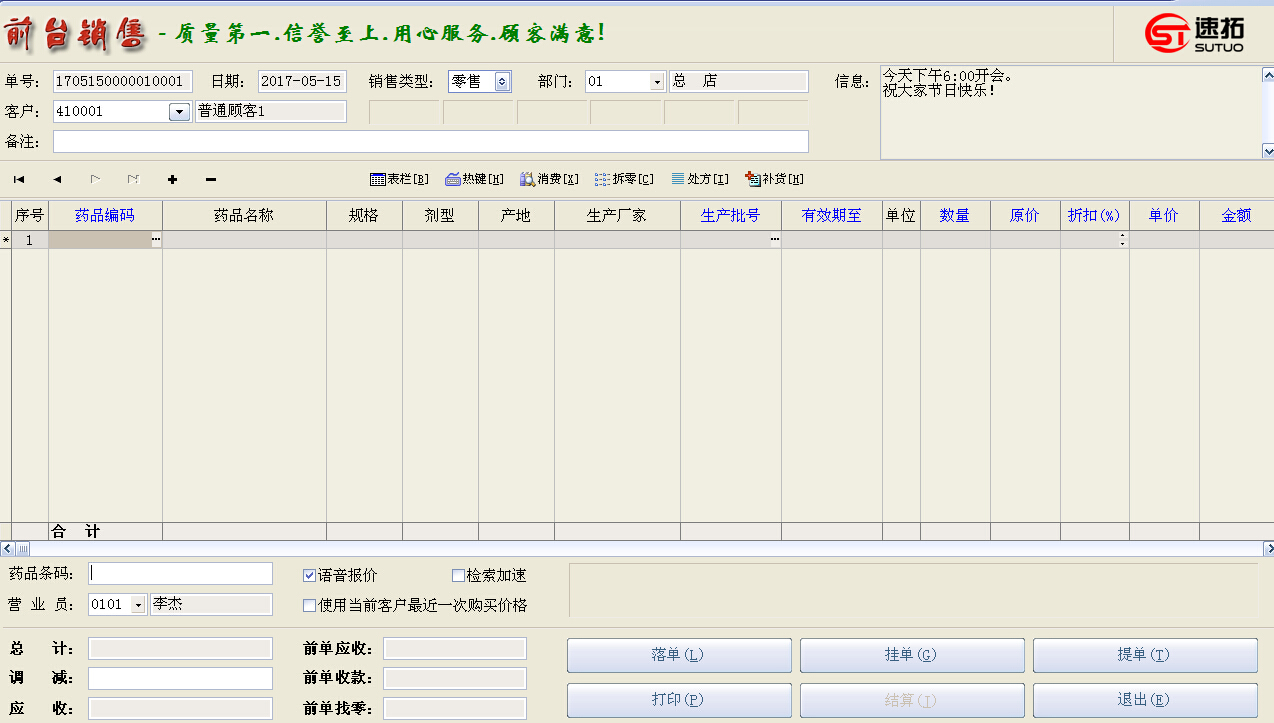The image size is (1274, 723).
Task: Toggle 语音报价 checkbox
Action: (309, 576)
